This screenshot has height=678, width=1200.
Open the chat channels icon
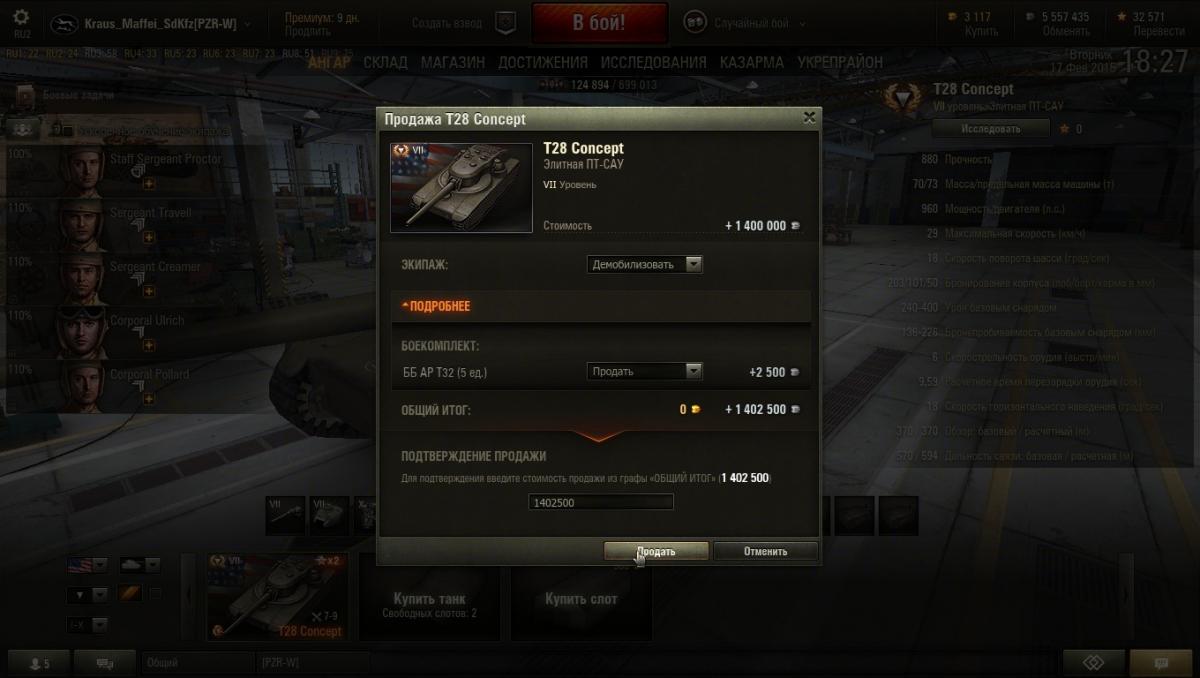pos(104,662)
